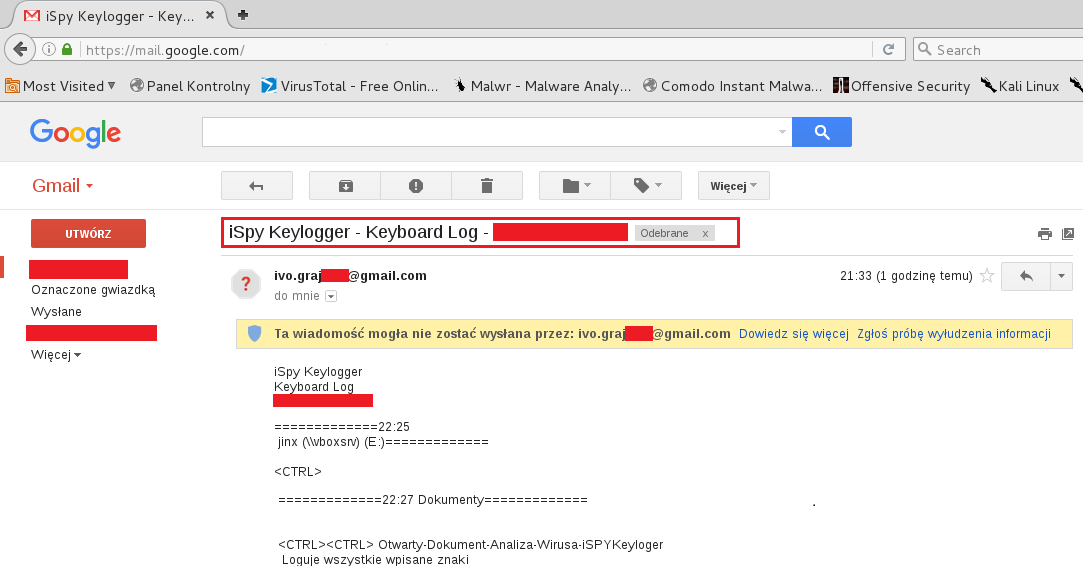Open the Panel Kontrolny bookmark

190,86
